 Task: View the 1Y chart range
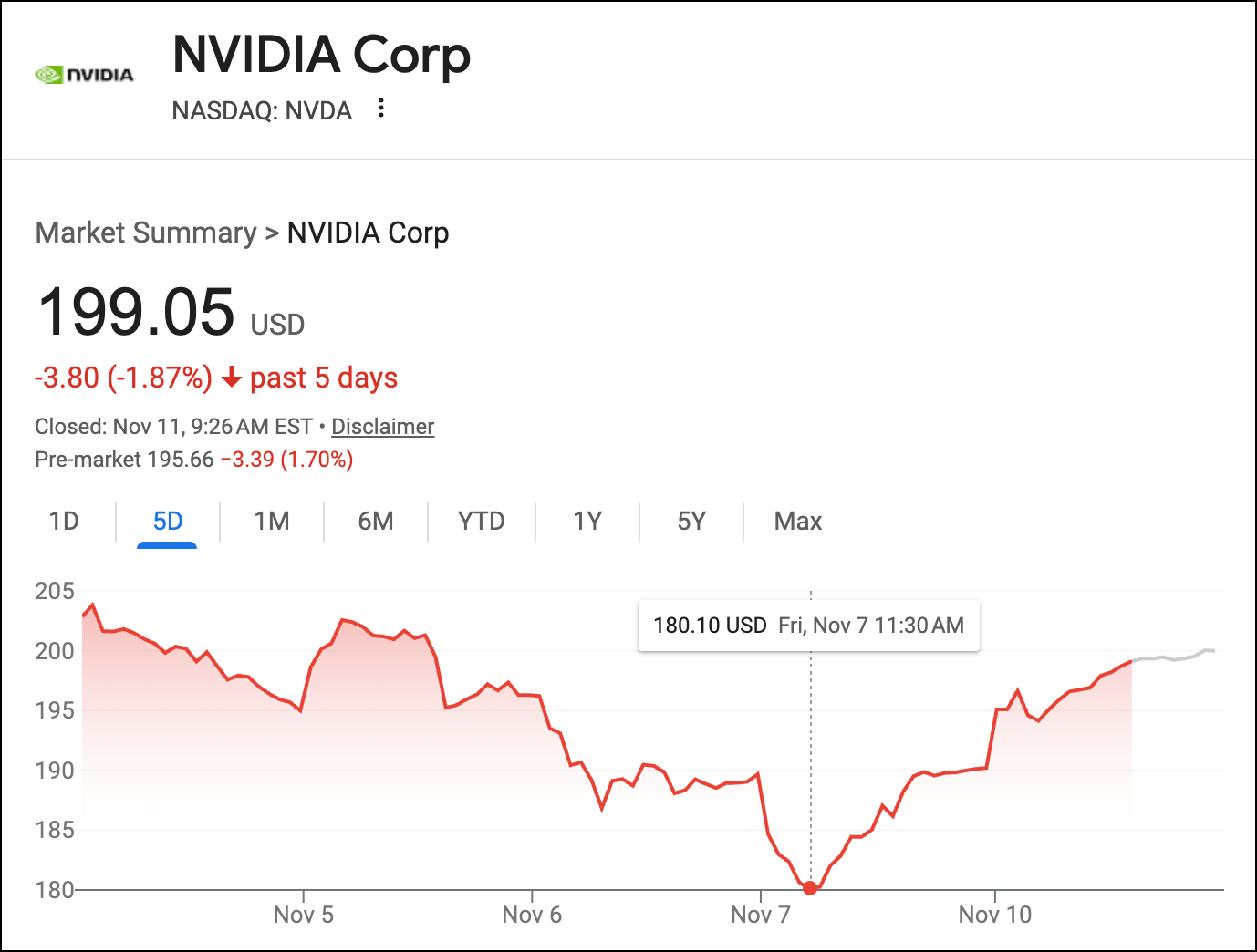tap(587, 521)
